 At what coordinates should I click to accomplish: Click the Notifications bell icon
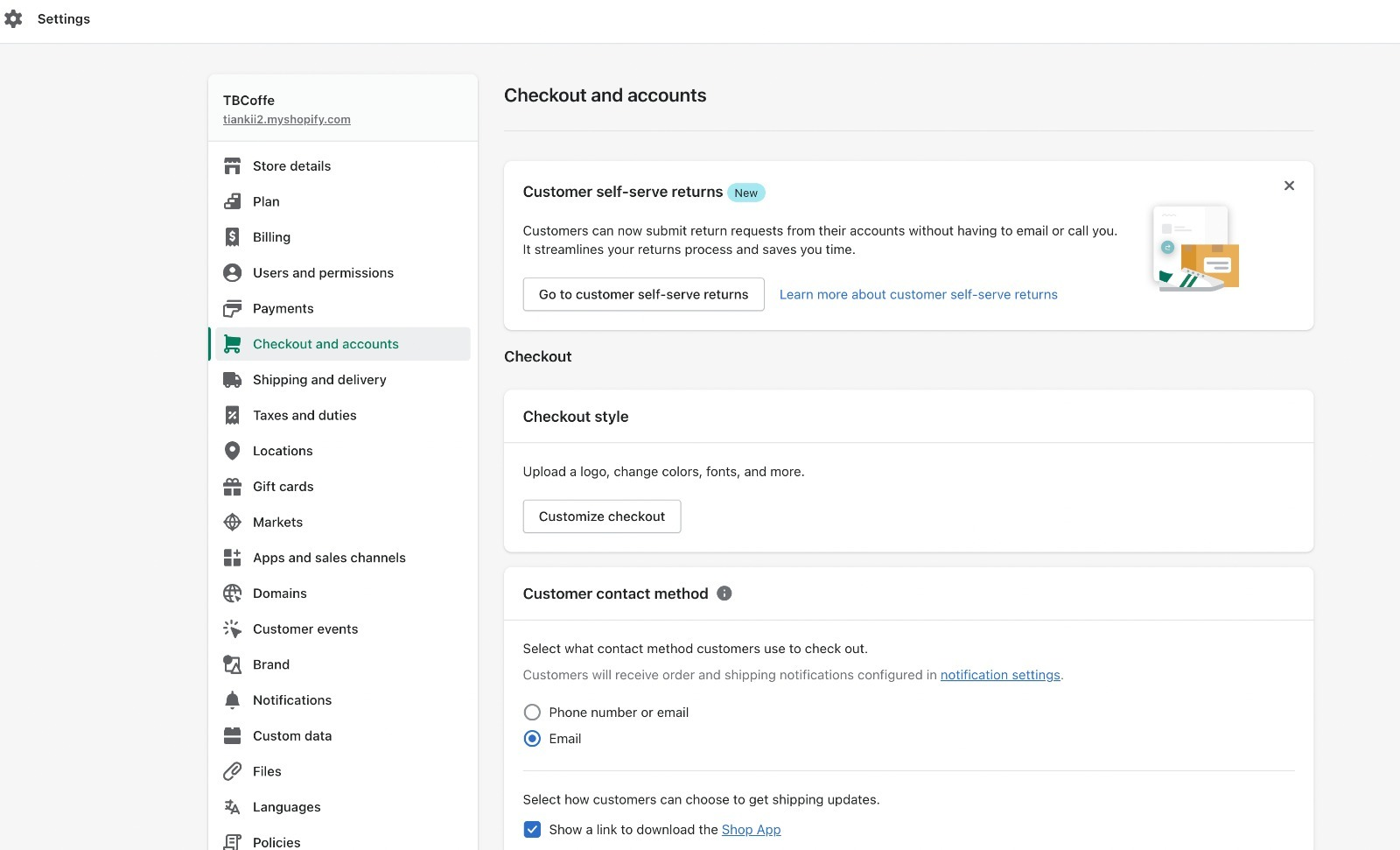(x=232, y=700)
